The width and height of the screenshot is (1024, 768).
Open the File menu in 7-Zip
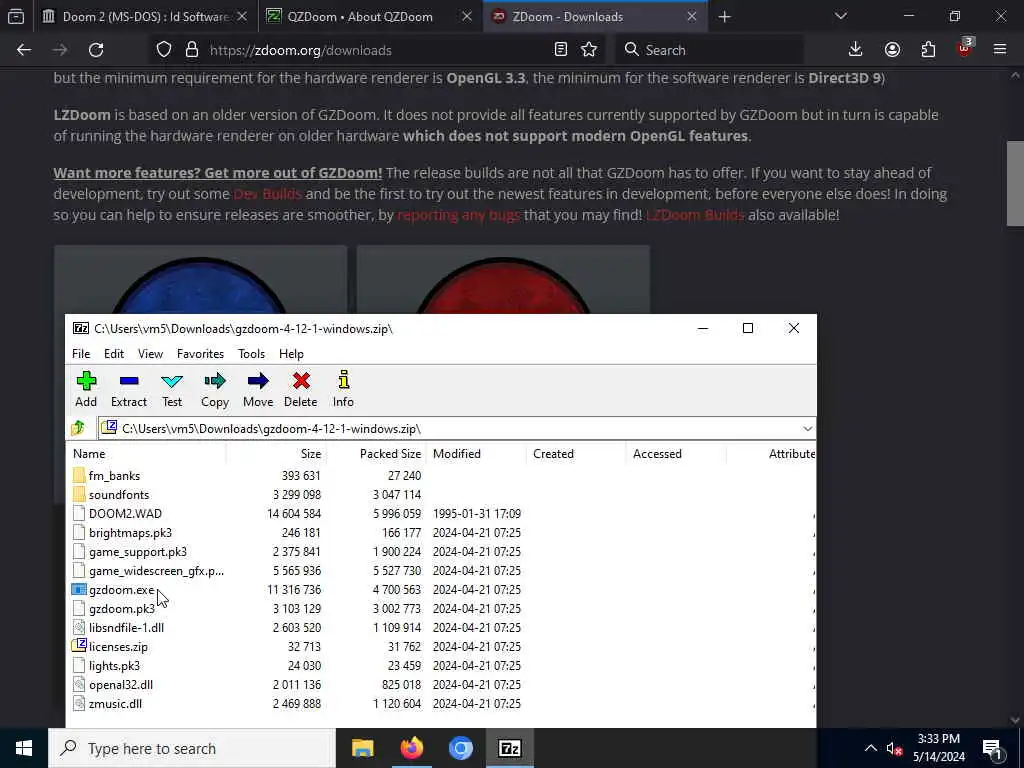tap(81, 353)
